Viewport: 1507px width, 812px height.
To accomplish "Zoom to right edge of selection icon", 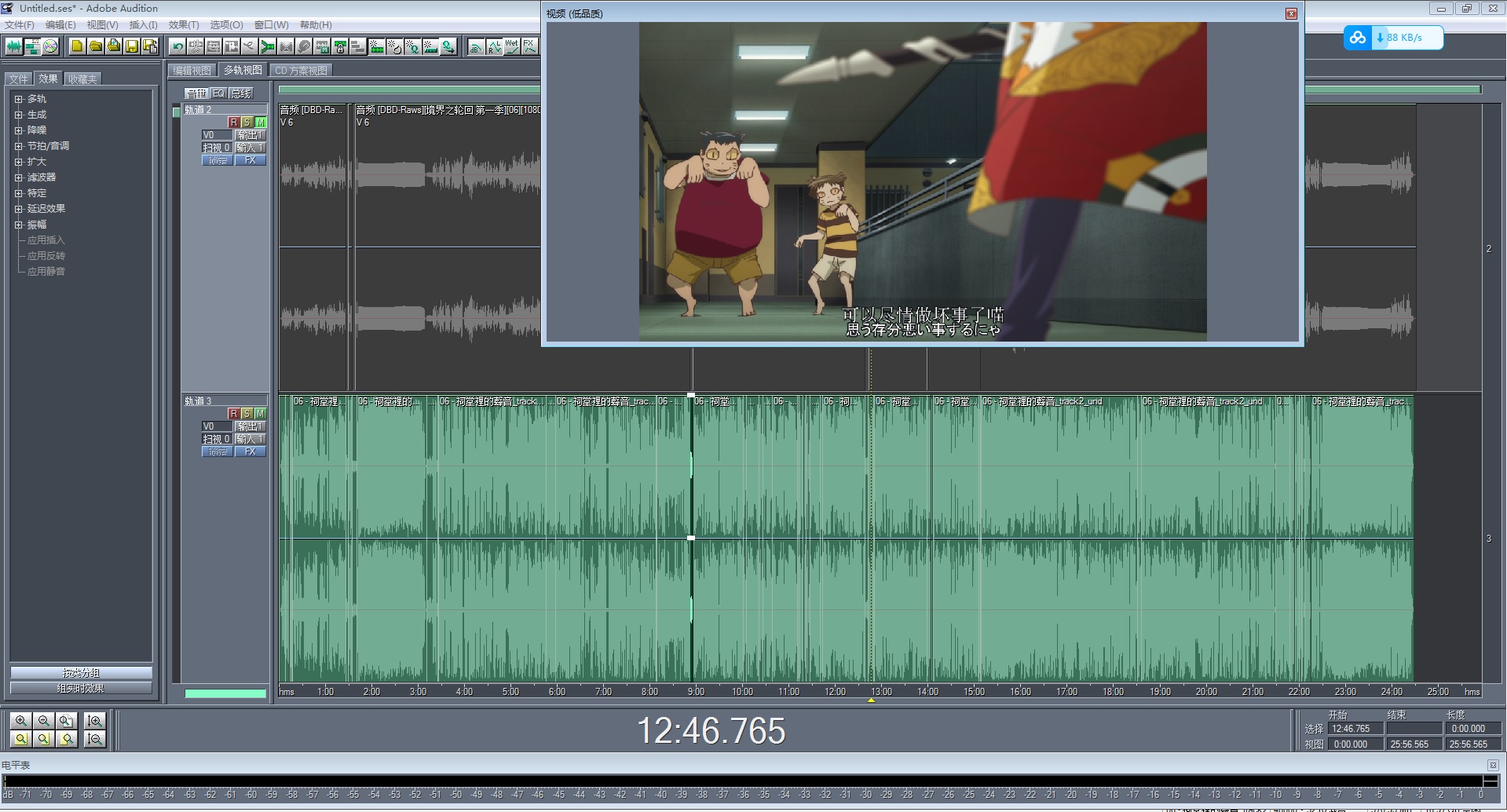I will [67, 739].
